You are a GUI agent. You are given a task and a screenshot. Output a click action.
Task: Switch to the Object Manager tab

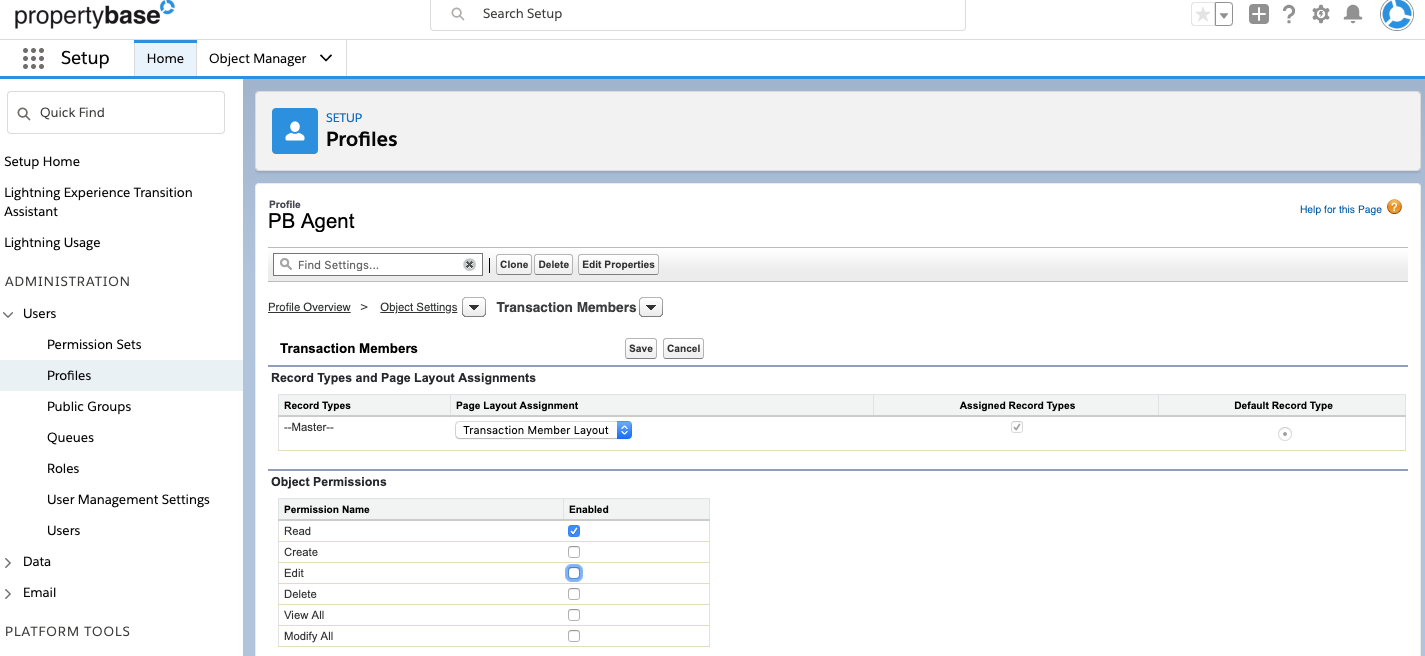coord(258,58)
